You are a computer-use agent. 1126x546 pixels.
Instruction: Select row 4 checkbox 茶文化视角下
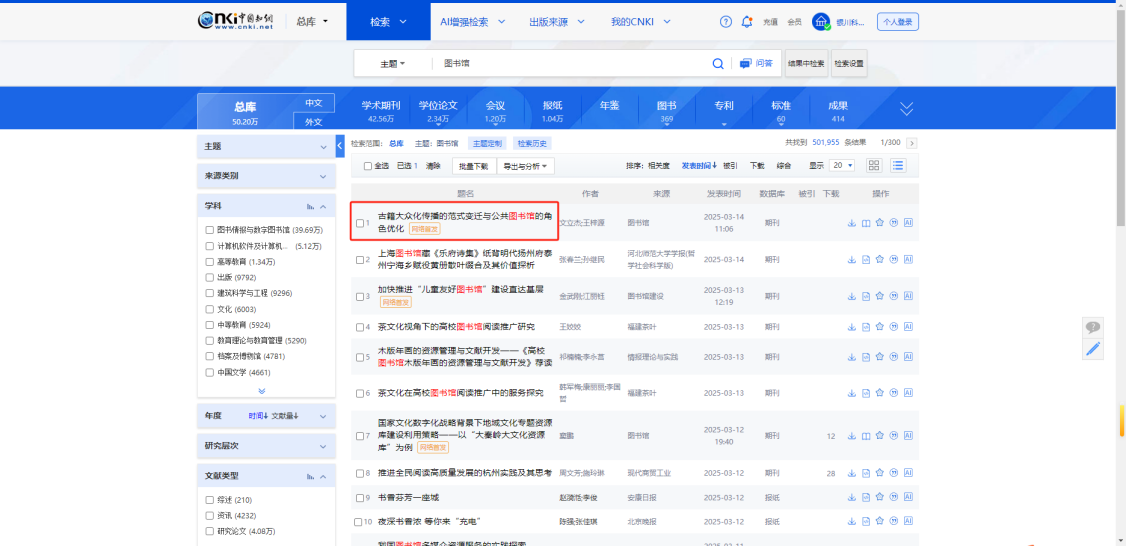(360, 327)
